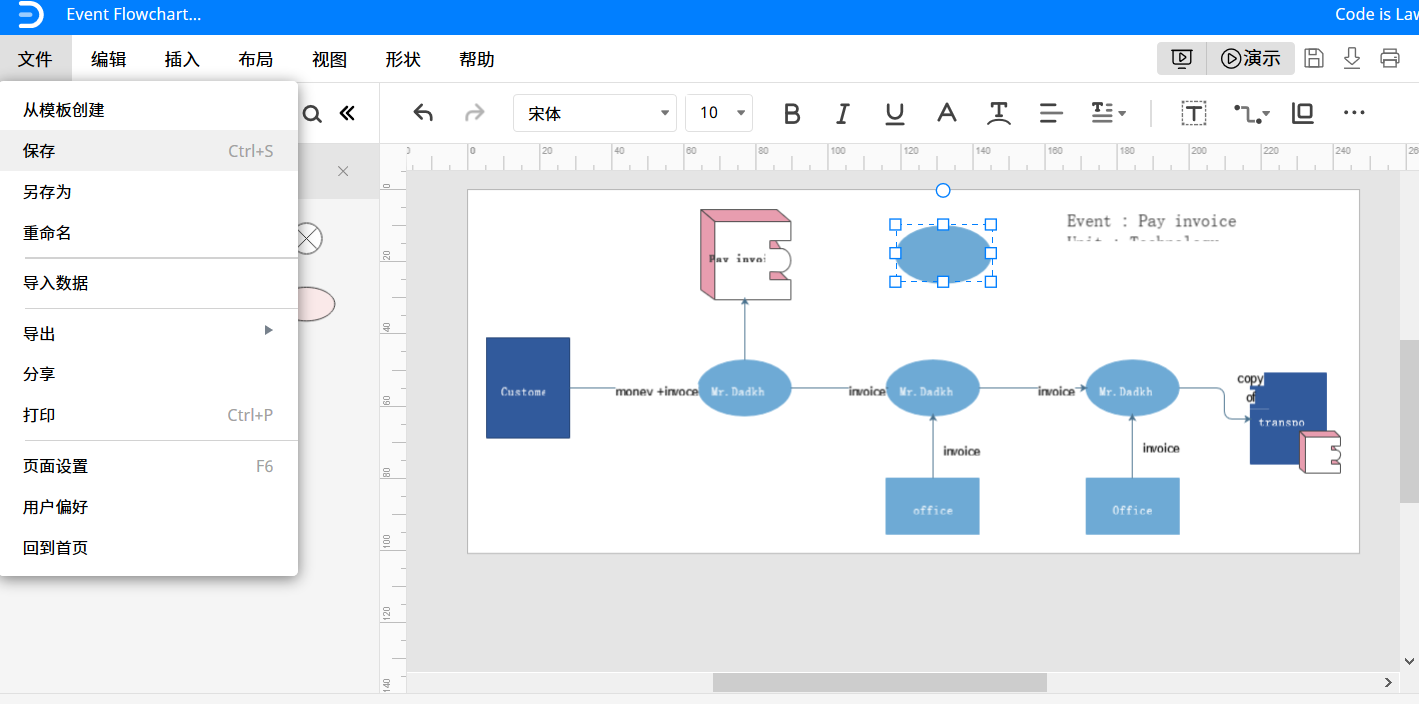Toggle bold text formatting

point(792,114)
